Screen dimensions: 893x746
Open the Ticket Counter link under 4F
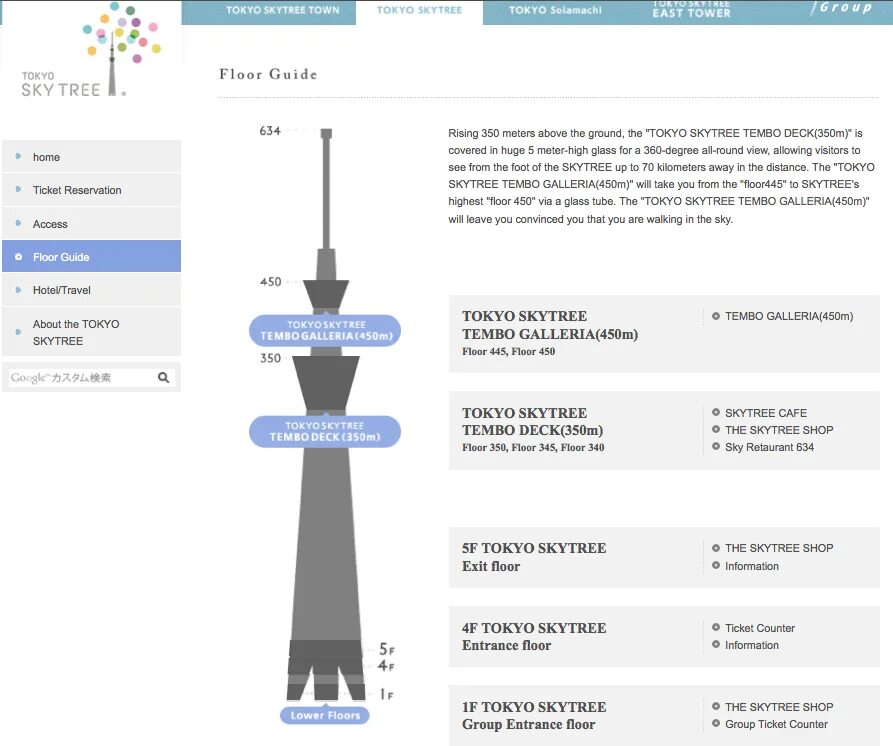[759, 628]
